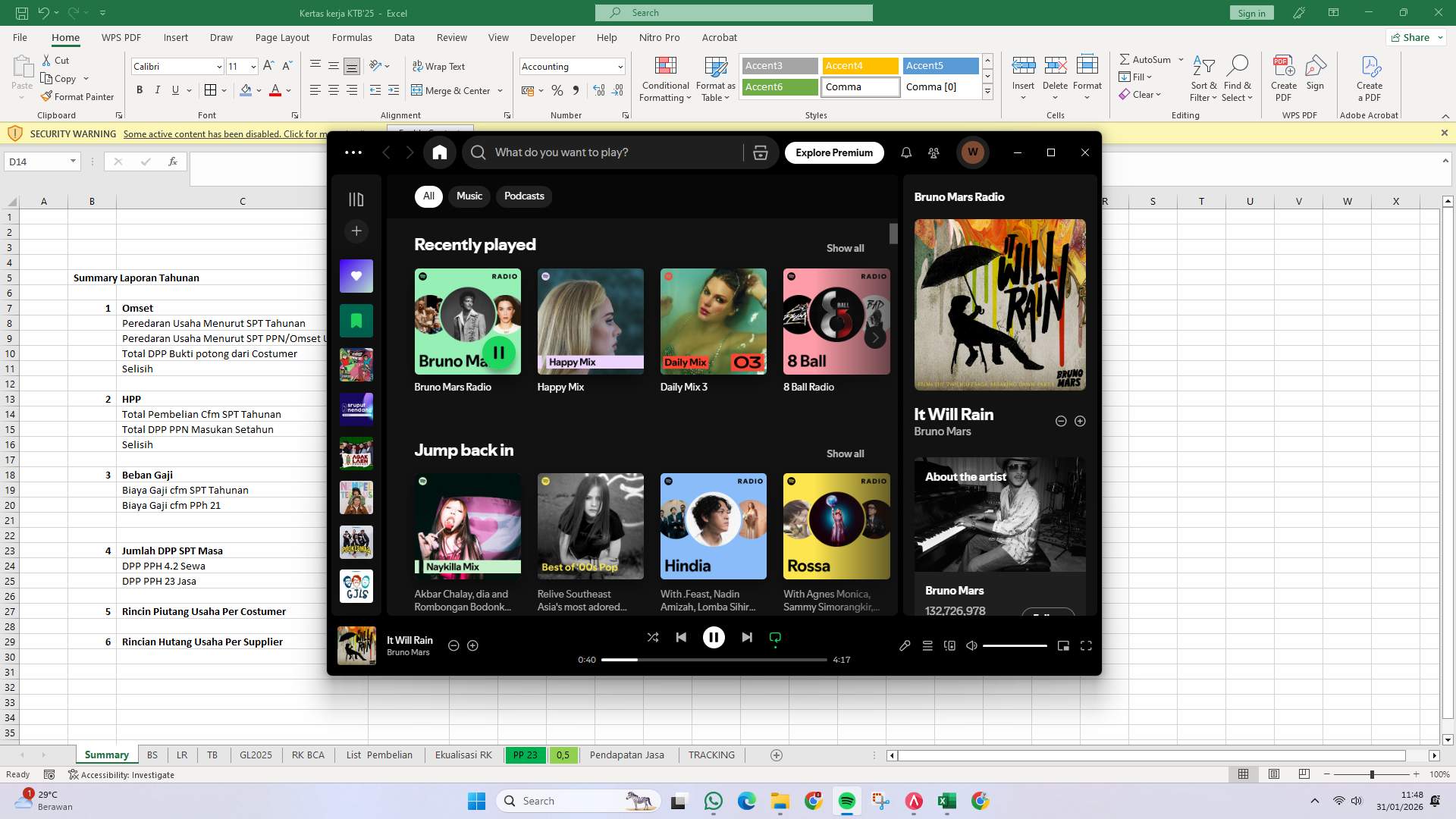Switch to the GL2025 sheet tab
The width and height of the screenshot is (1456, 819).
pos(256,755)
